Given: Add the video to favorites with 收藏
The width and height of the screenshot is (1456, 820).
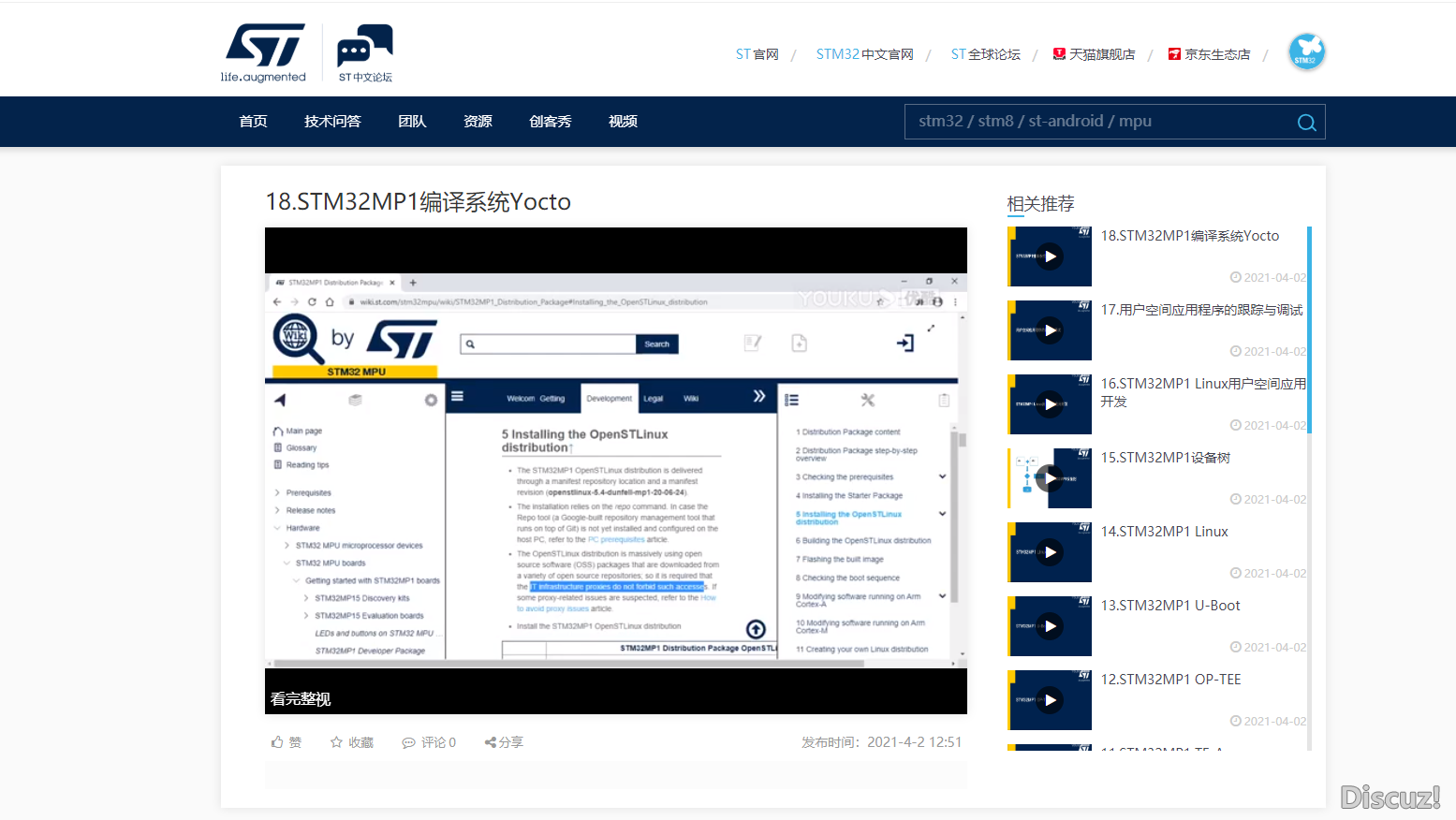Looking at the screenshot, I should [352, 742].
